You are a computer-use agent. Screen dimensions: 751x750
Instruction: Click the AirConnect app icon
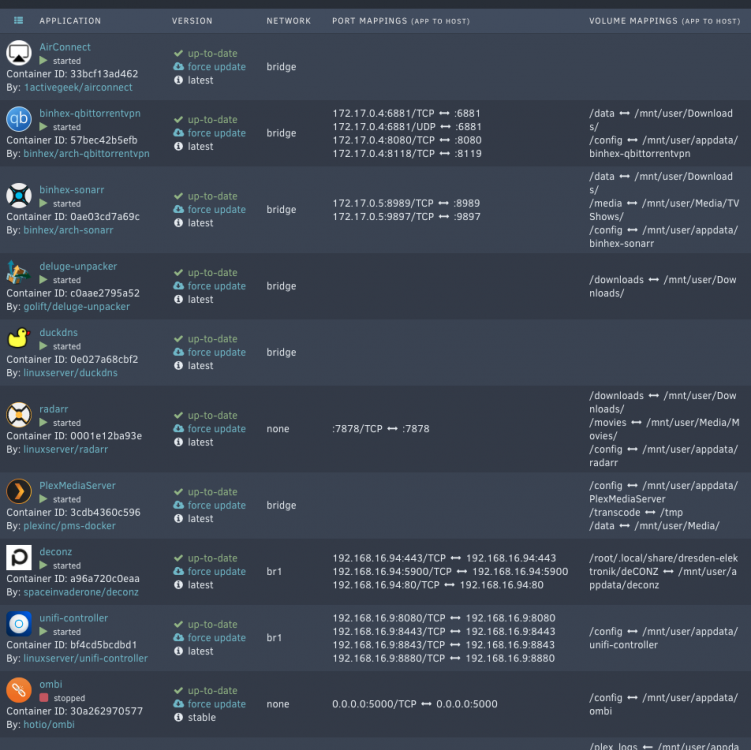click(x=19, y=53)
